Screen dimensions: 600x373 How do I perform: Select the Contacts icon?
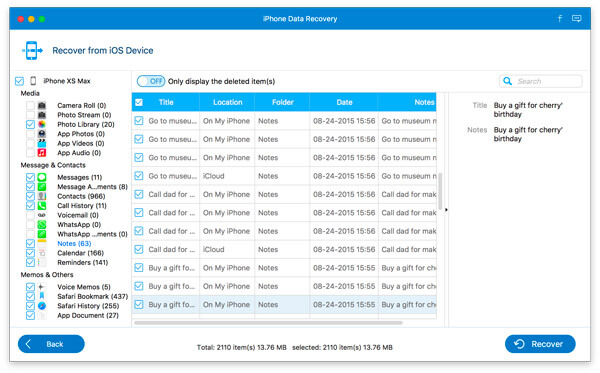pos(42,196)
